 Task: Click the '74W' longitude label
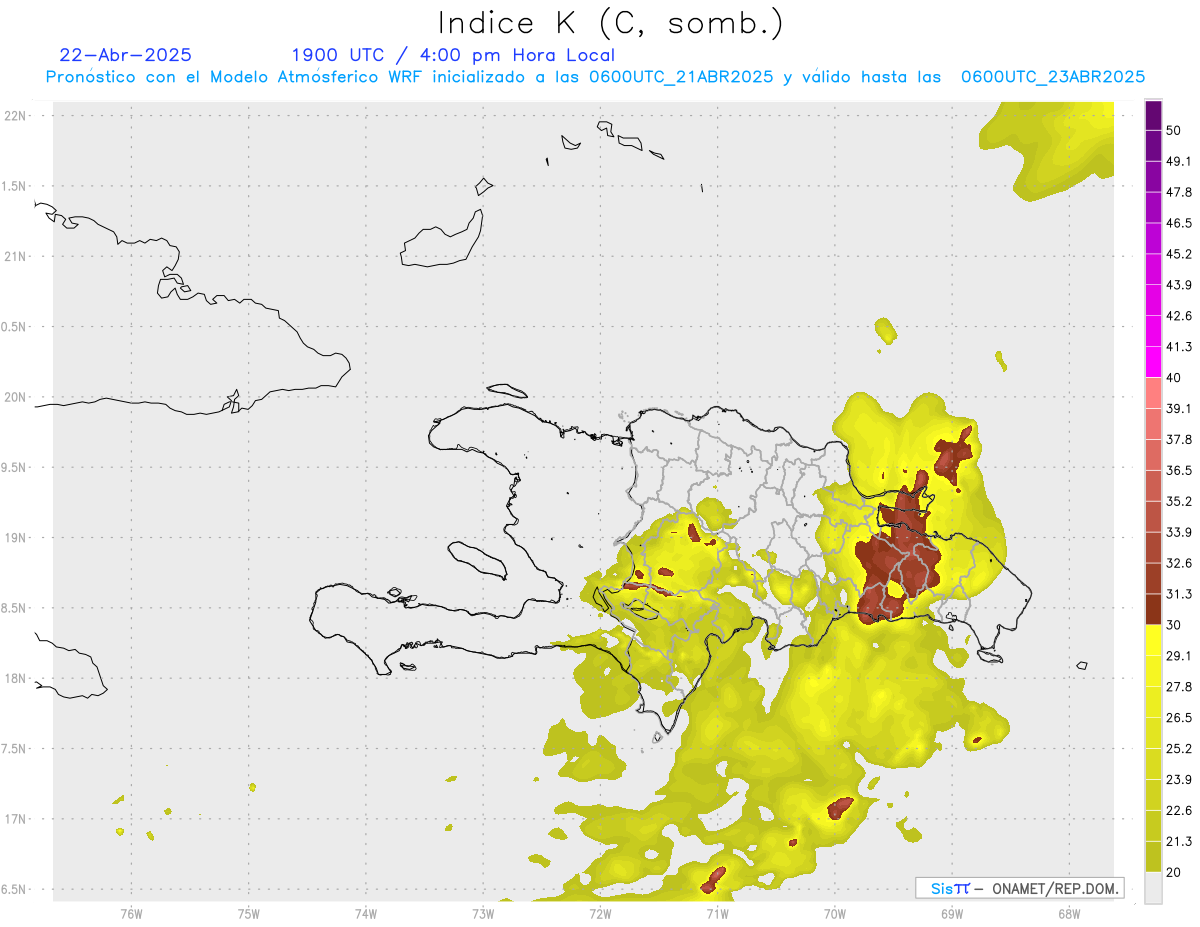point(366,914)
